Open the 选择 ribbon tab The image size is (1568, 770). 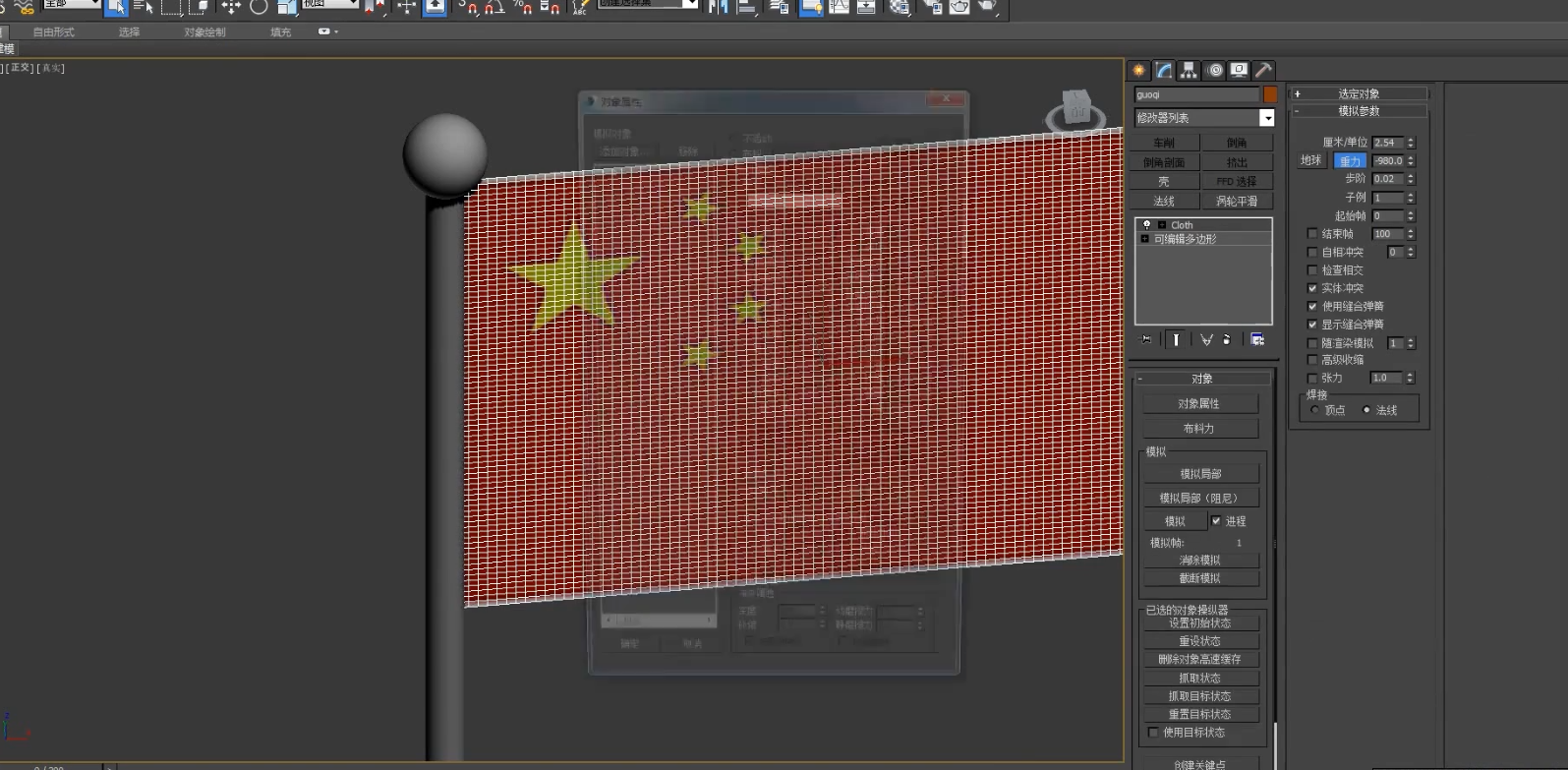pos(129,32)
